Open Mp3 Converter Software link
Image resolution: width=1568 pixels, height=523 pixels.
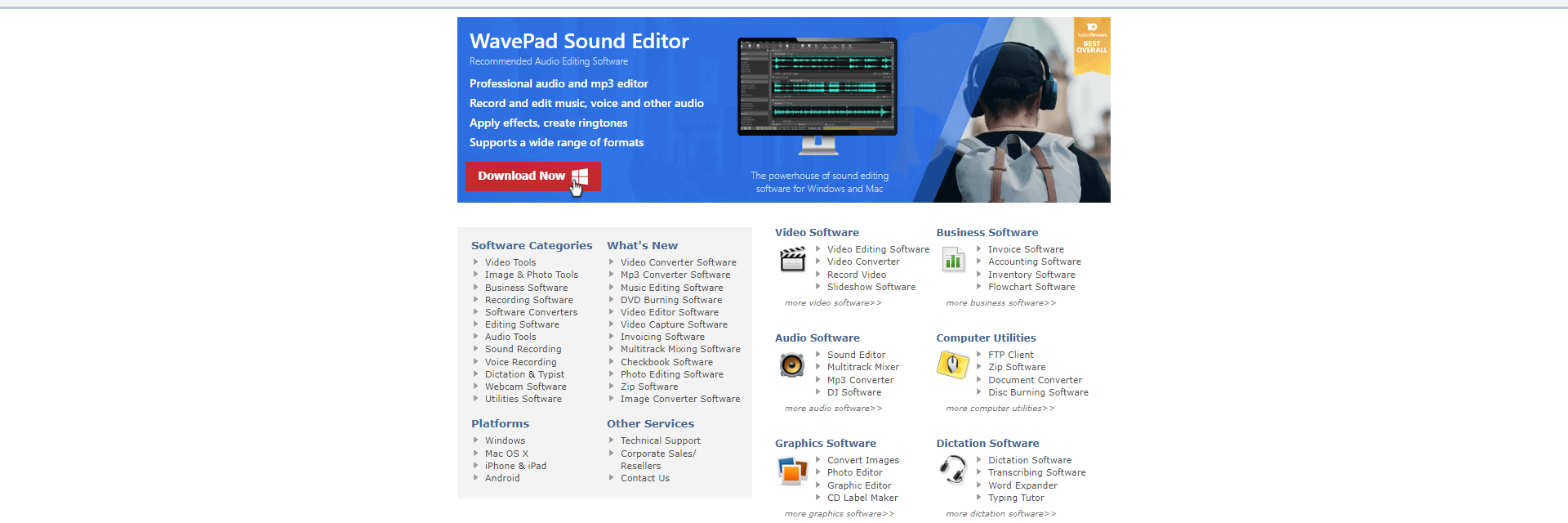coord(675,275)
